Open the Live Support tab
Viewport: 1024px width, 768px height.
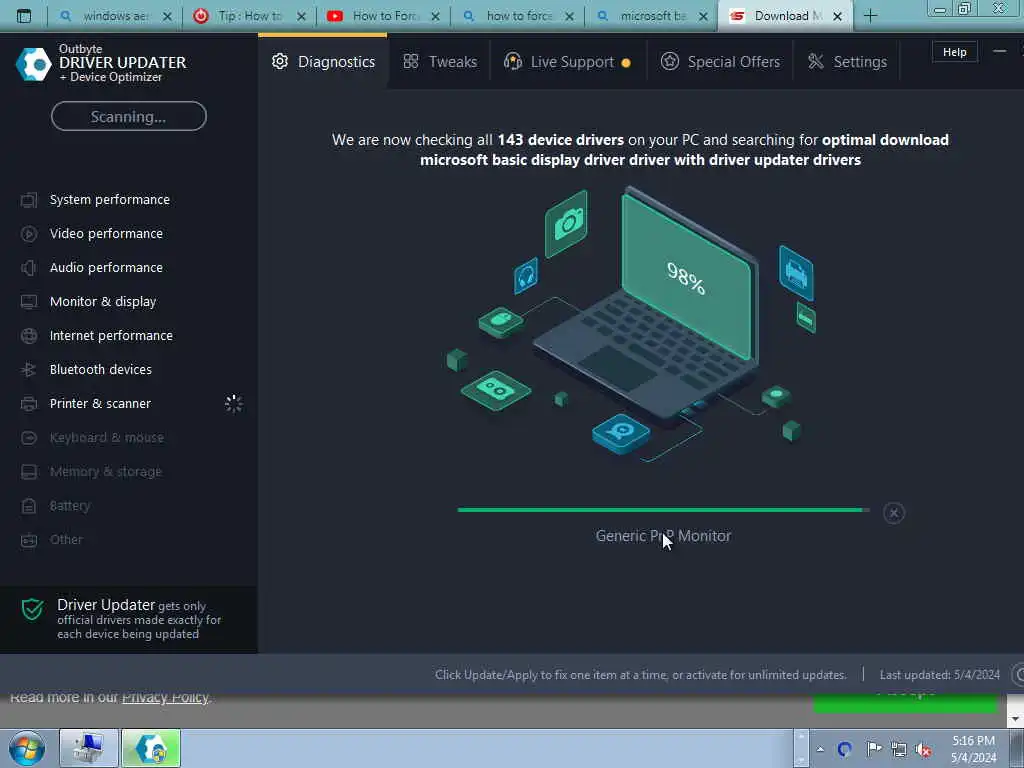tap(567, 61)
